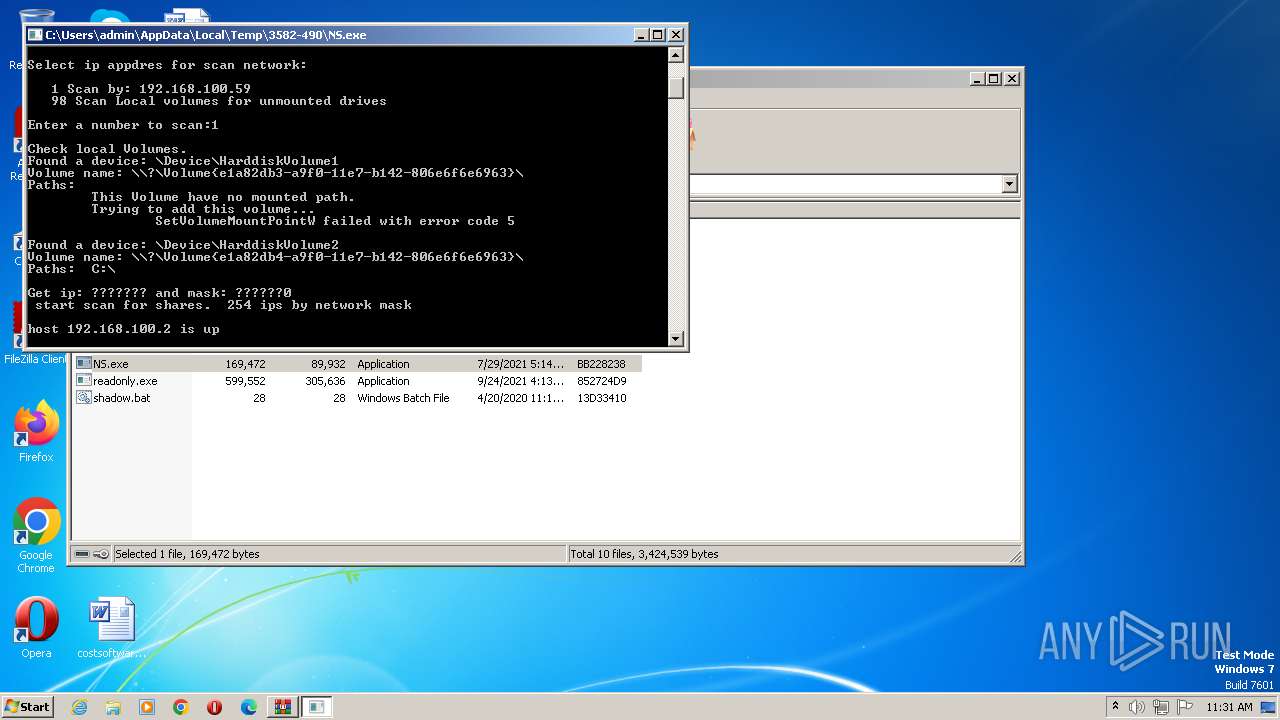Image resolution: width=1280 pixels, height=720 pixels.
Task: Open volume control in system tray
Action: (x=1138, y=707)
